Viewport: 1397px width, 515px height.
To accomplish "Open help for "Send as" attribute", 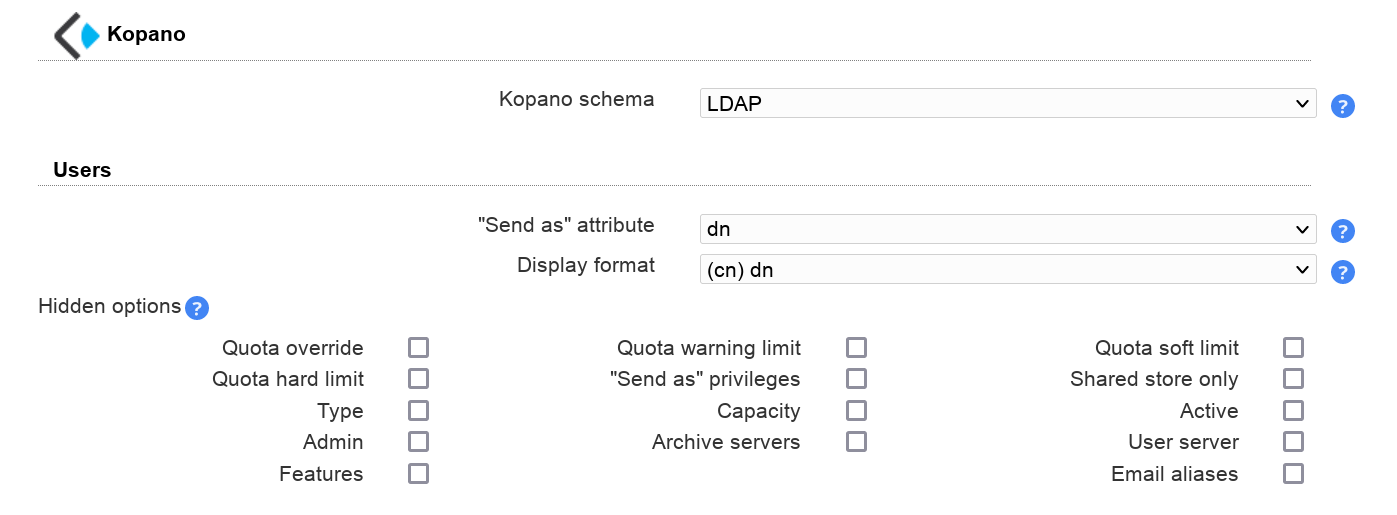I will tap(1343, 232).
